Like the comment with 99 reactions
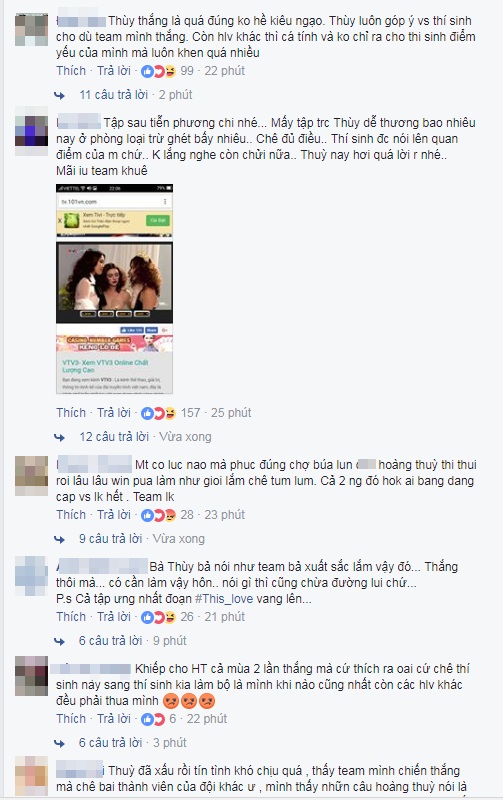The image size is (503, 800). [71, 71]
